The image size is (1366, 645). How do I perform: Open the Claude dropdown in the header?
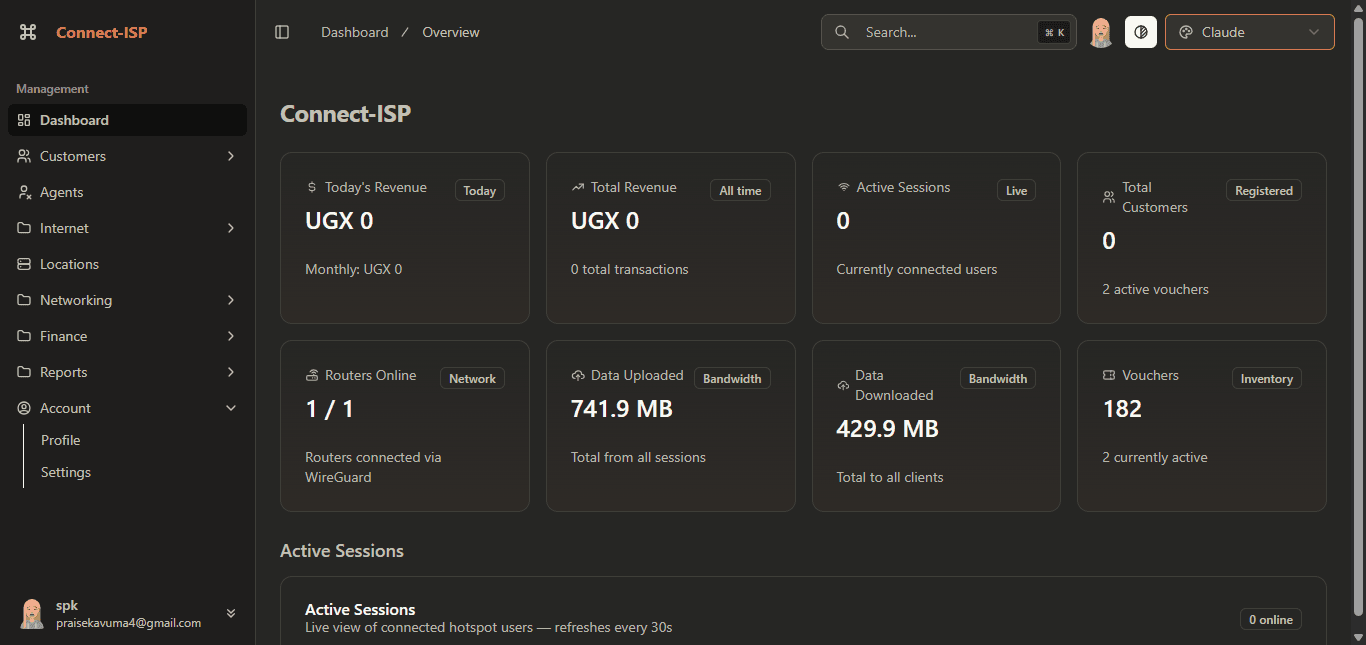point(1249,31)
